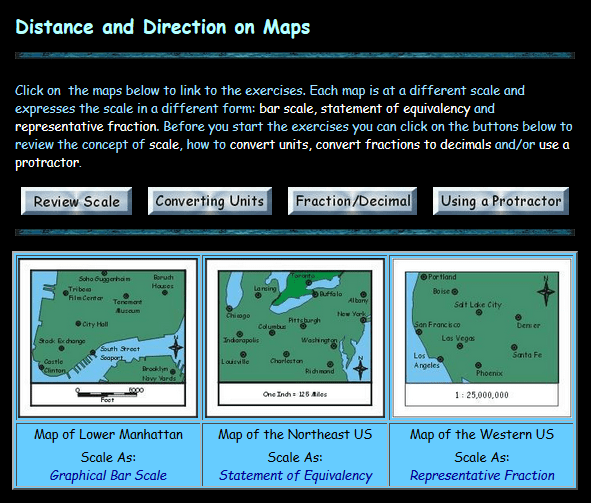Open the Western US map thumbnail
The height and width of the screenshot is (503, 591).
click(x=482, y=338)
